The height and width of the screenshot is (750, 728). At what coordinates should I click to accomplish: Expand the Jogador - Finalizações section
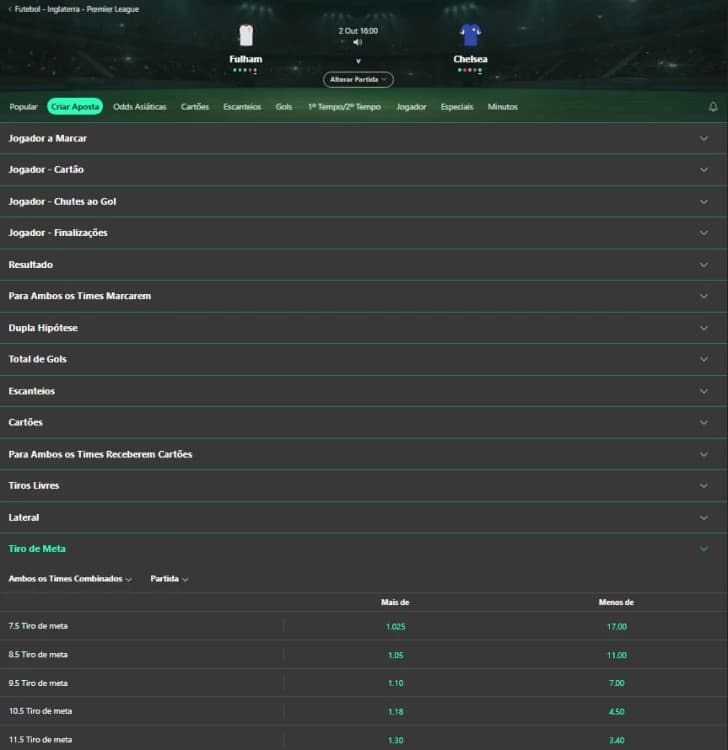(x=364, y=233)
